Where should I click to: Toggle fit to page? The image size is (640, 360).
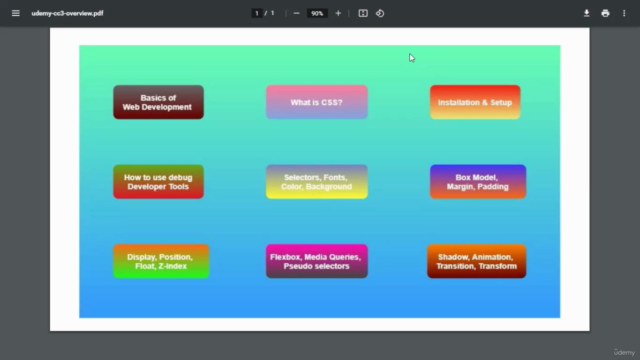click(363, 13)
